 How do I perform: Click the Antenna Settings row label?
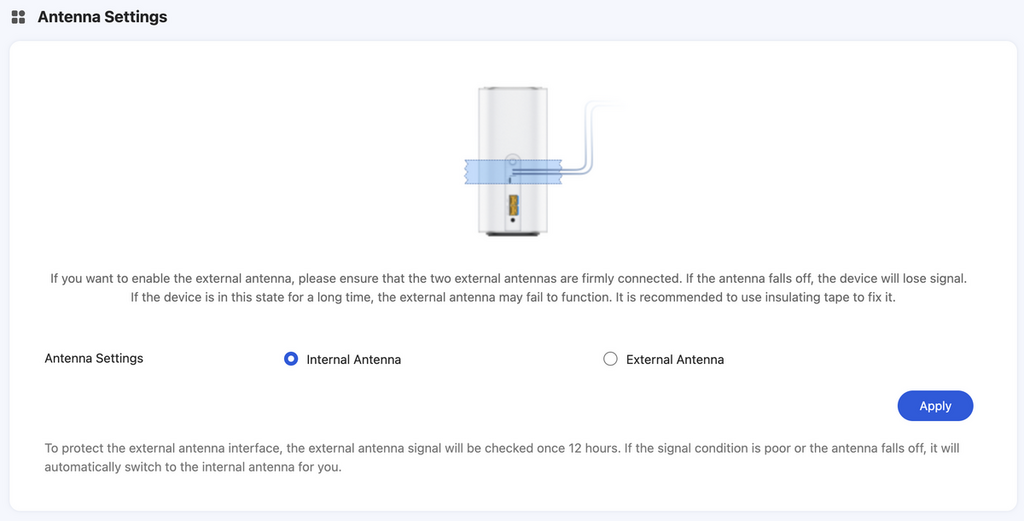tap(94, 358)
